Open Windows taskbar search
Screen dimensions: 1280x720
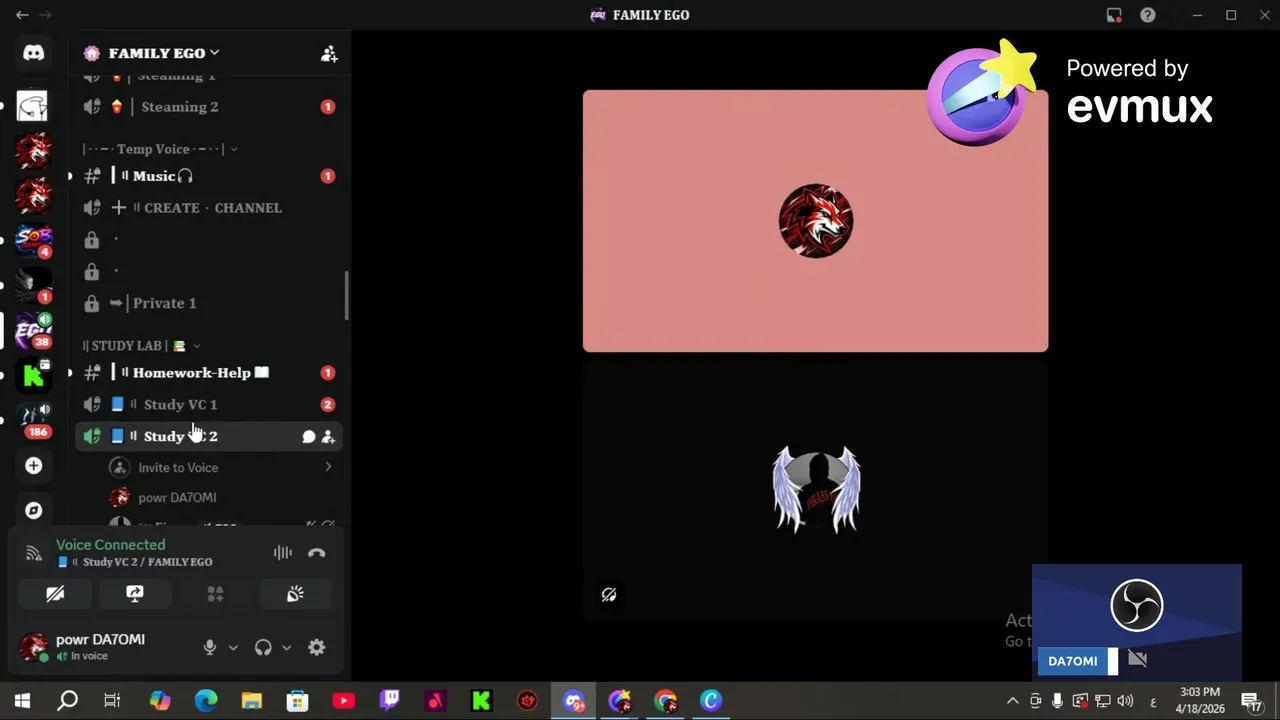point(67,701)
